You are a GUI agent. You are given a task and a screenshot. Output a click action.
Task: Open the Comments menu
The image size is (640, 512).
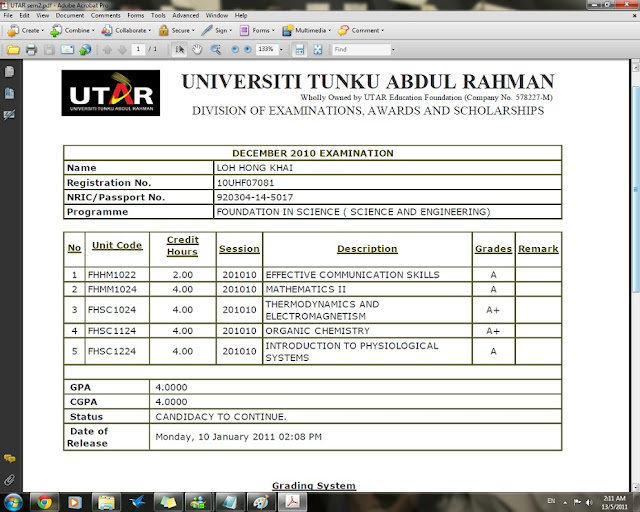pyautogui.click(x=105, y=16)
